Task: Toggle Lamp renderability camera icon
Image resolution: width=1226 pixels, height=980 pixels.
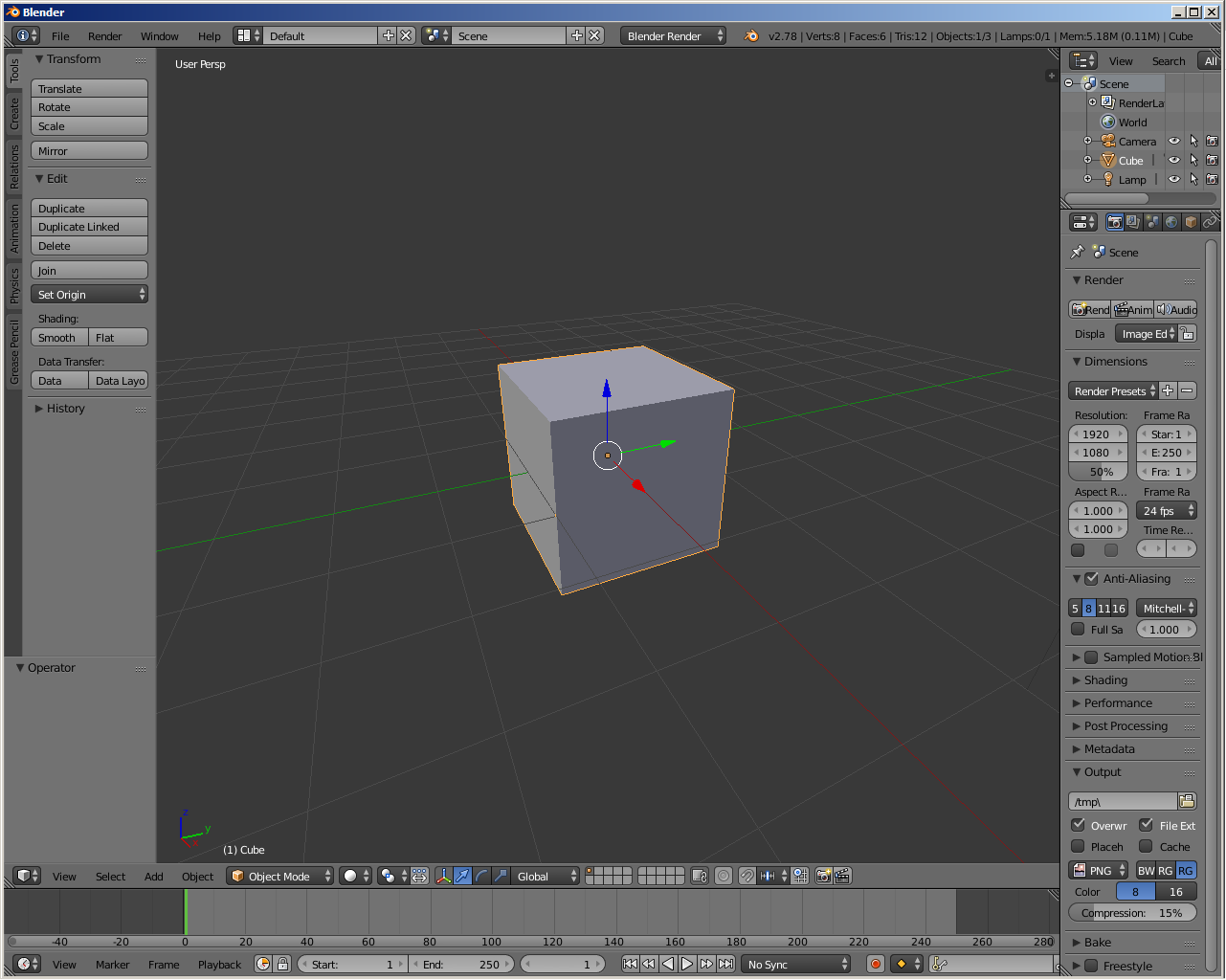Action: pos(1213,179)
